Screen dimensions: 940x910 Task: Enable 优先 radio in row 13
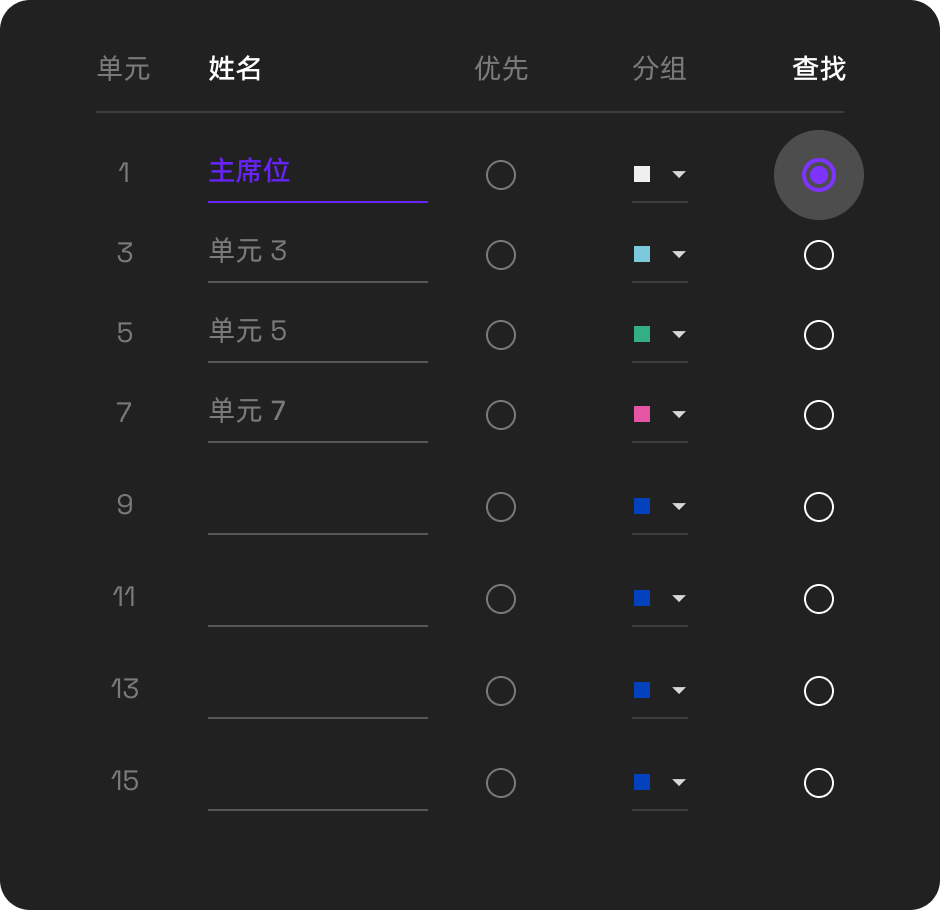501,691
